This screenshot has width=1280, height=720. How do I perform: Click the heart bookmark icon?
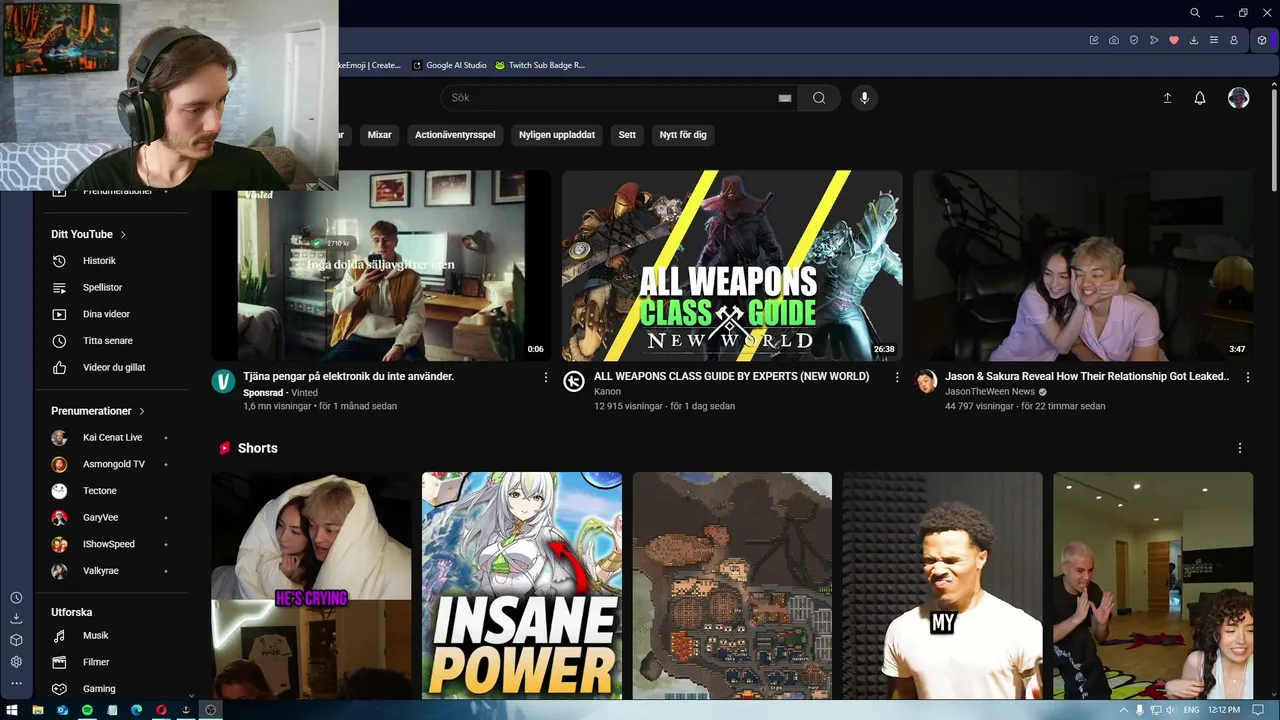tap(1174, 40)
